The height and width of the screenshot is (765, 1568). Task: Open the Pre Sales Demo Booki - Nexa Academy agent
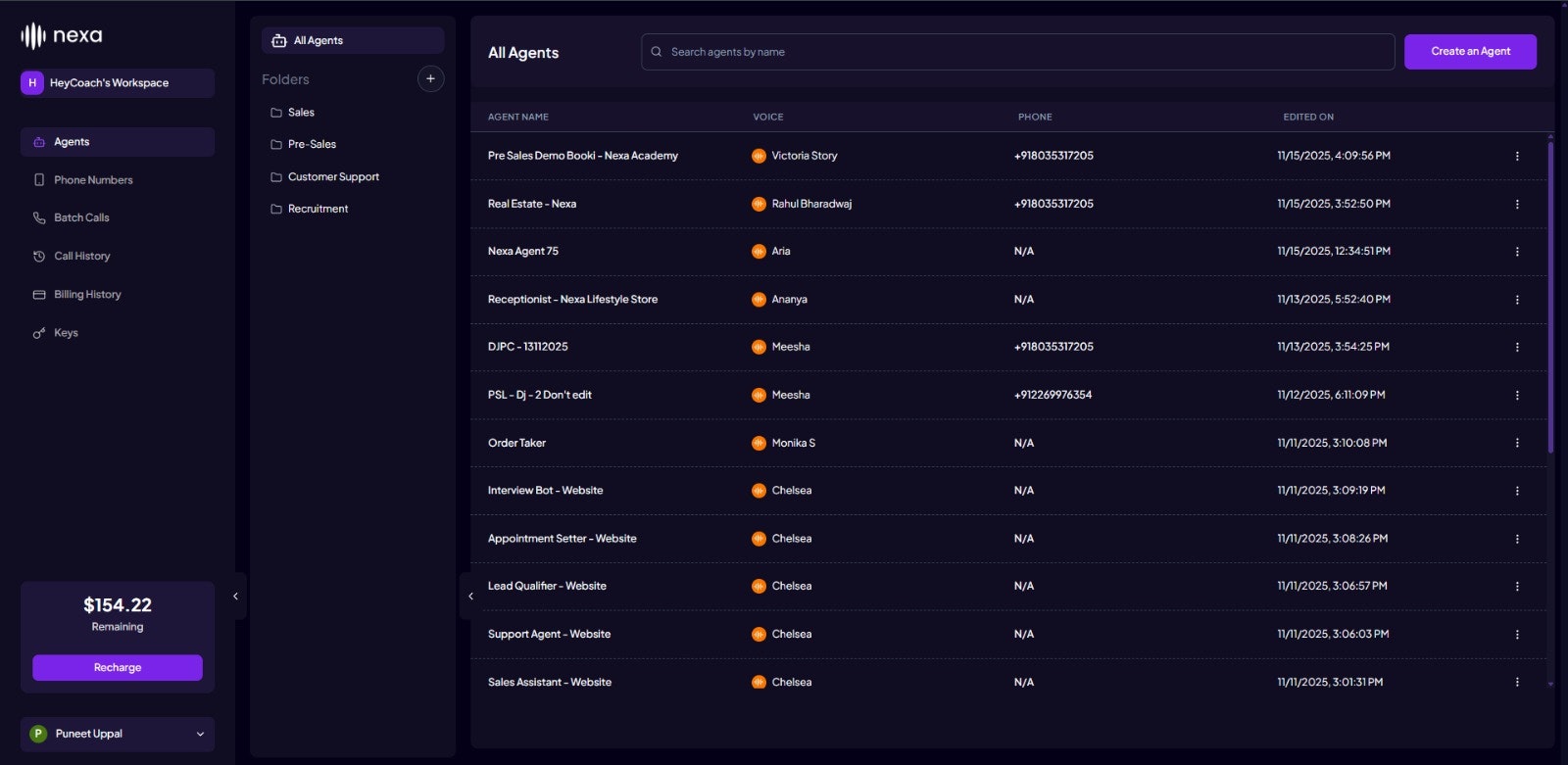click(x=583, y=156)
